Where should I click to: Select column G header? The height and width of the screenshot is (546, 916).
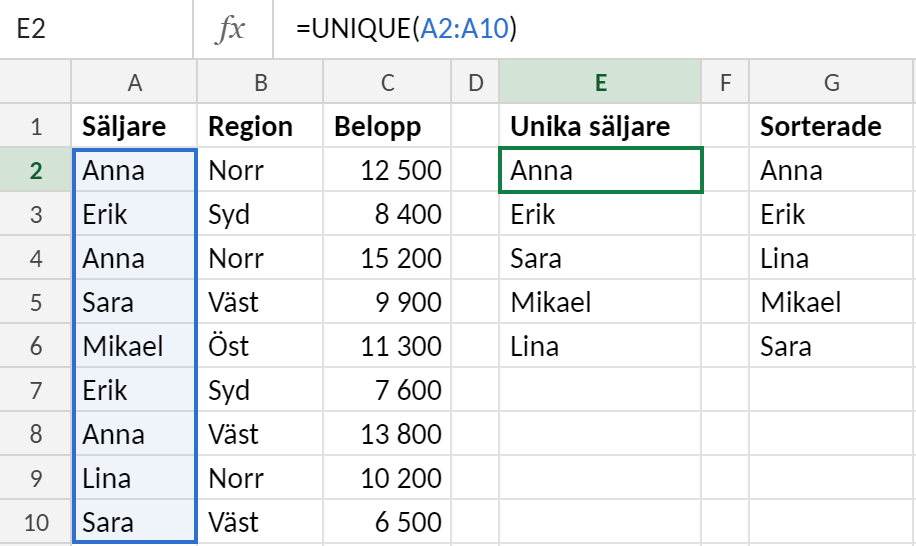[832, 82]
